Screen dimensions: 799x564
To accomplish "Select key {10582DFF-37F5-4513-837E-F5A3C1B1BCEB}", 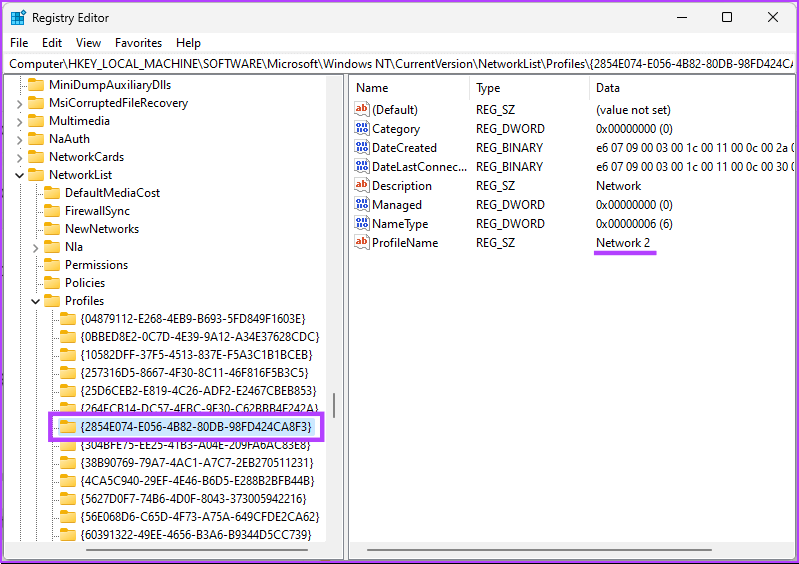I will coord(197,355).
